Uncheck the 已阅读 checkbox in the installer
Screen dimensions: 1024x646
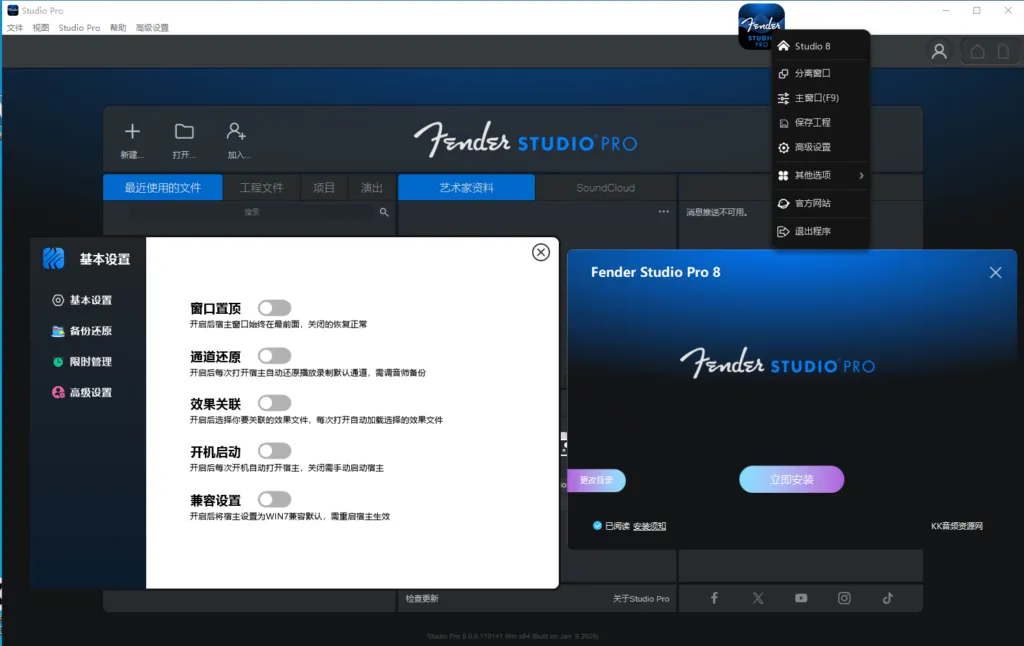click(597, 525)
